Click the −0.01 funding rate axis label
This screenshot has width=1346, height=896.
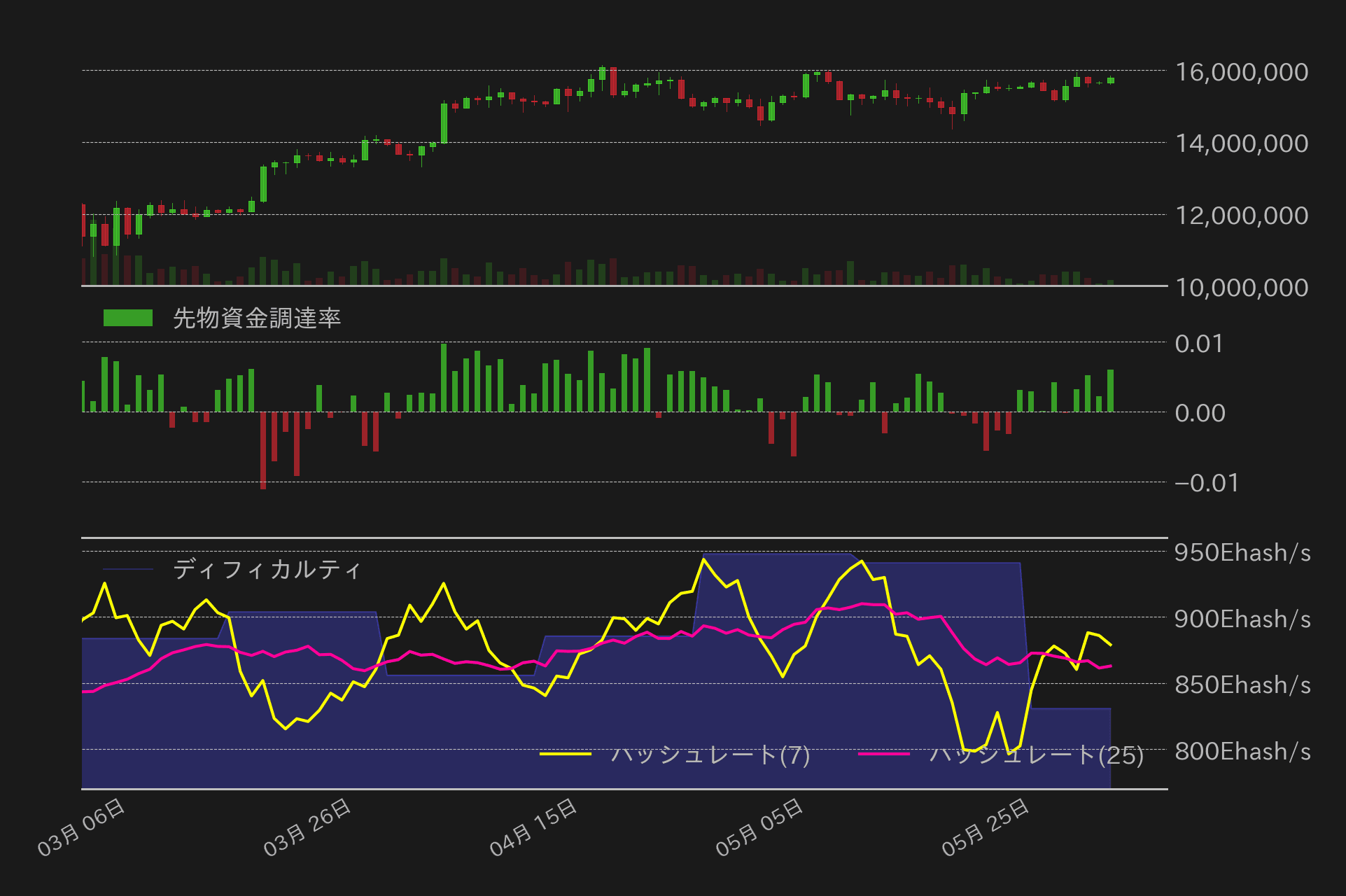1206,483
